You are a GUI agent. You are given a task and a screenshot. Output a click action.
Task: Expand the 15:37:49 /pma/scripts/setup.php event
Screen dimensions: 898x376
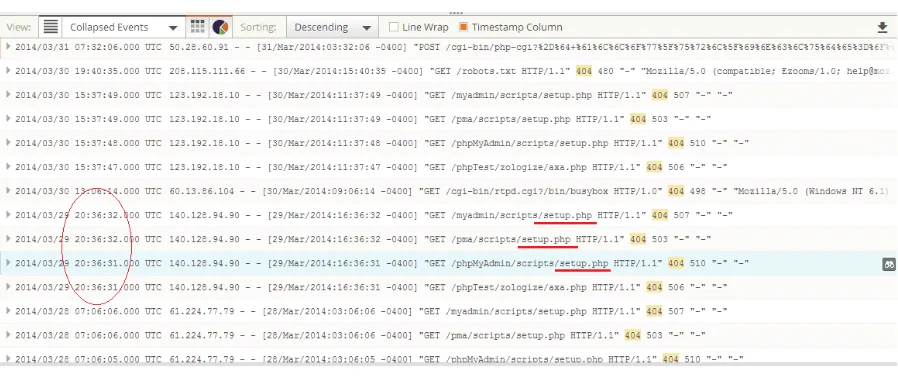8,118
